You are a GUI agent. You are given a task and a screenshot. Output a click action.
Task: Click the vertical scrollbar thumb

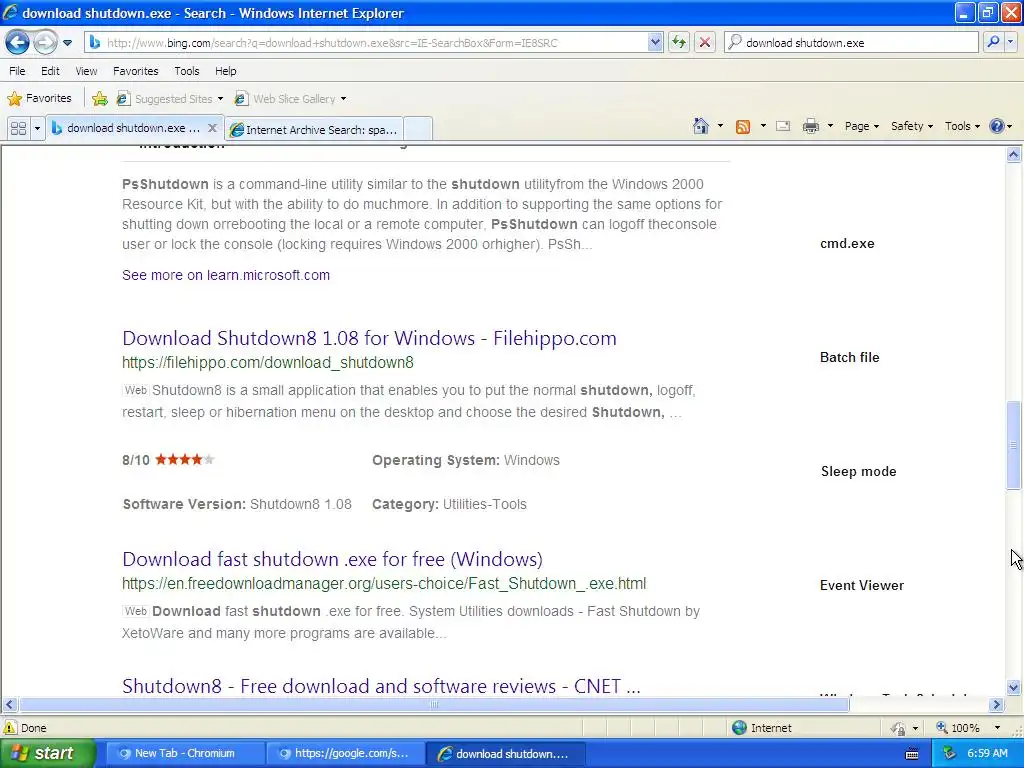tap(1014, 445)
